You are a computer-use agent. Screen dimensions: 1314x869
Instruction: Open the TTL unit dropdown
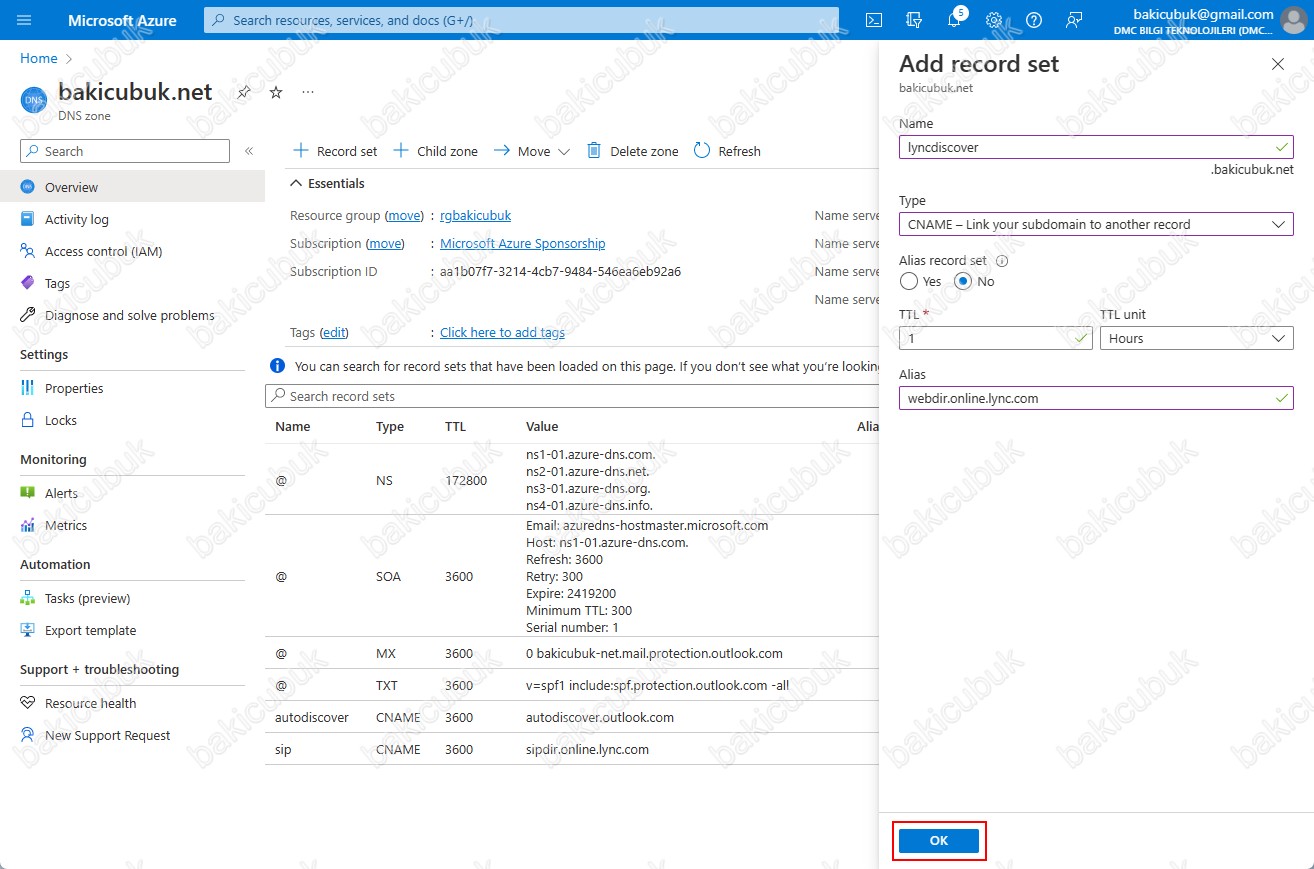pyautogui.click(x=1196, y=338)
